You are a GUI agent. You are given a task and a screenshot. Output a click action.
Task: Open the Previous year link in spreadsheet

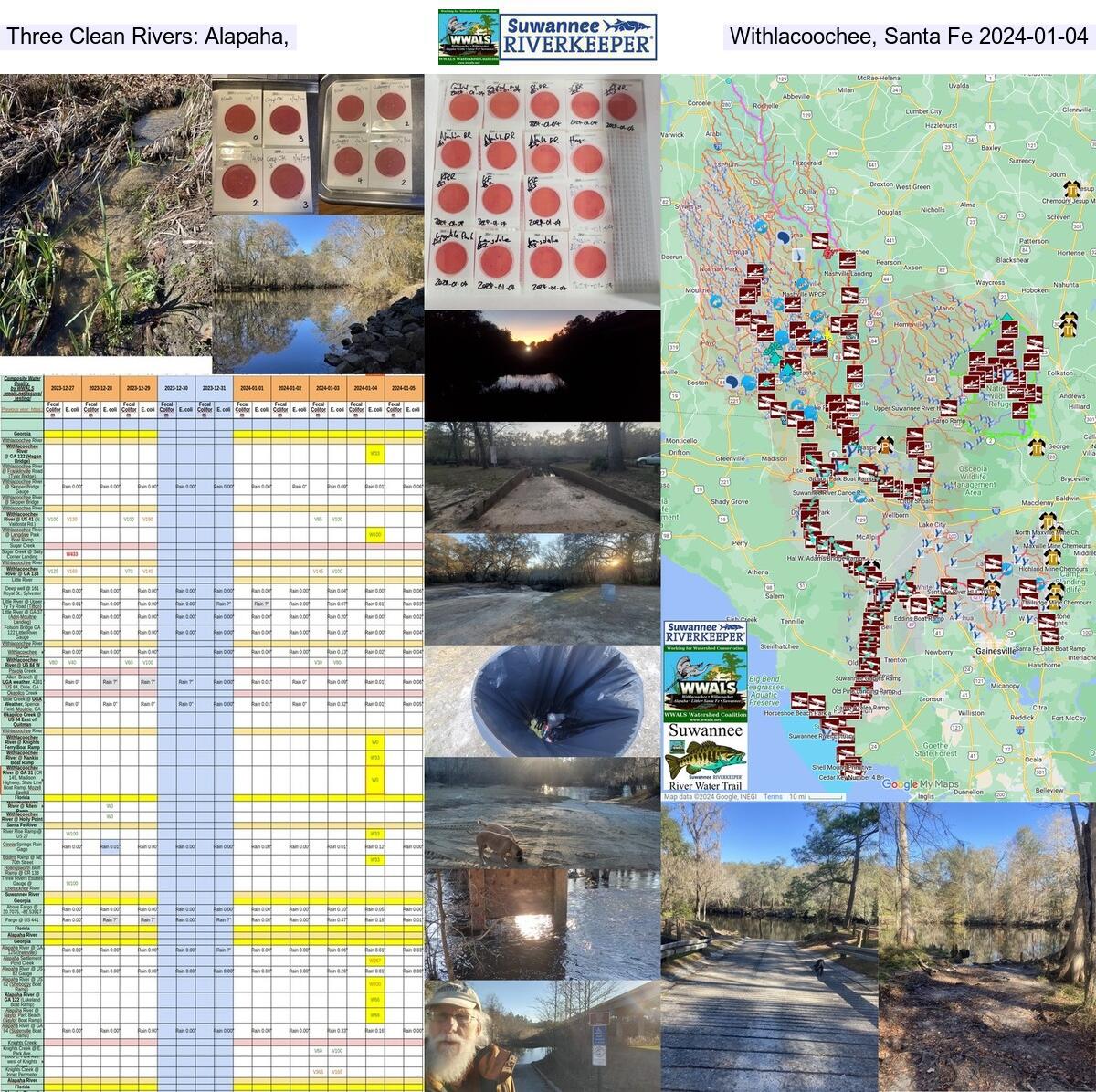(x=22, y=409)
